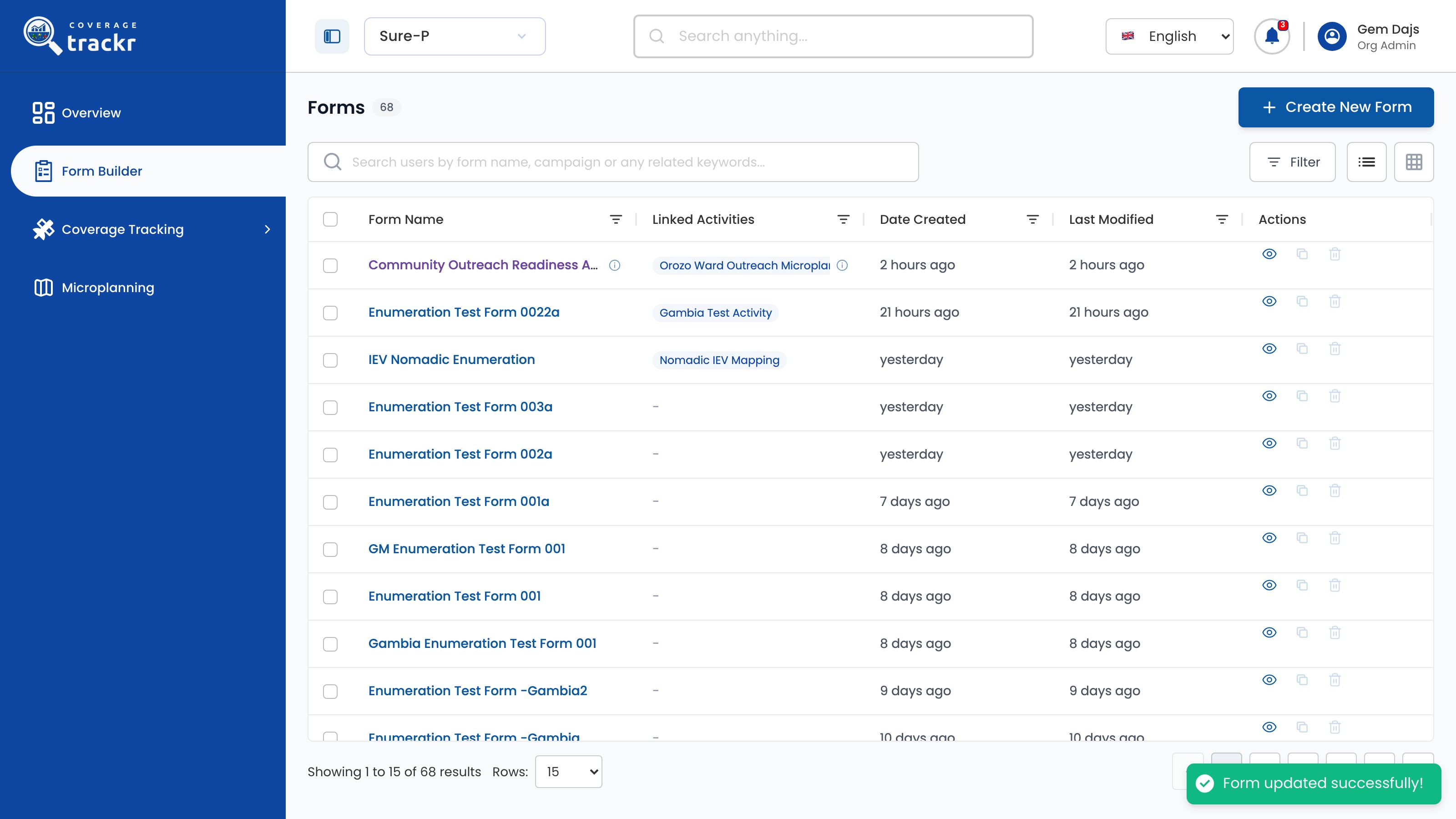This screenshot has height=819, width=1456.
Task: View Enumeration Test Form 0022a
Action: coord(1269,301)
